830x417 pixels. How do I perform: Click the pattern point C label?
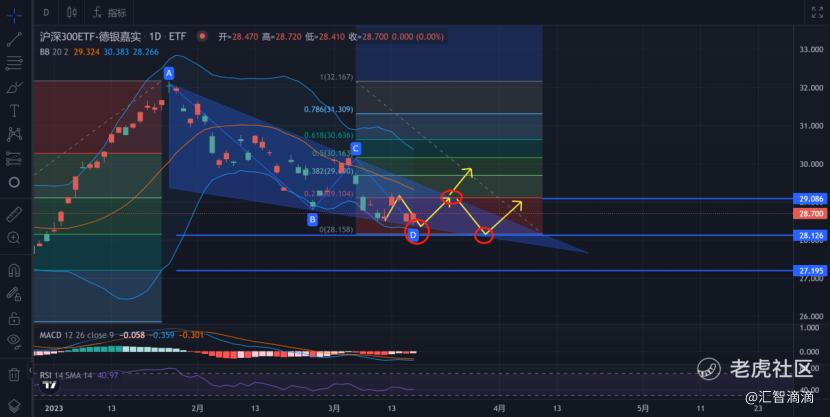[356, 148]
